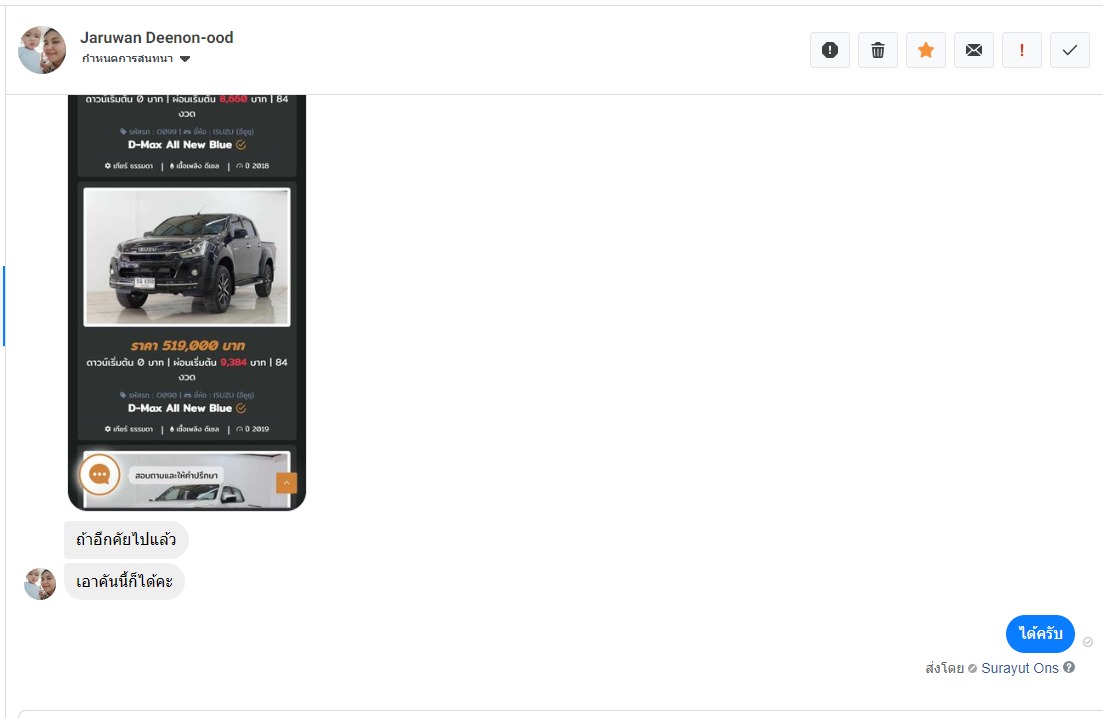The height and width of the screenshot is (718, 1103).
Task: Click the sent message 'ได้ครับ' bubble
Action: (x=1040, y=634)
